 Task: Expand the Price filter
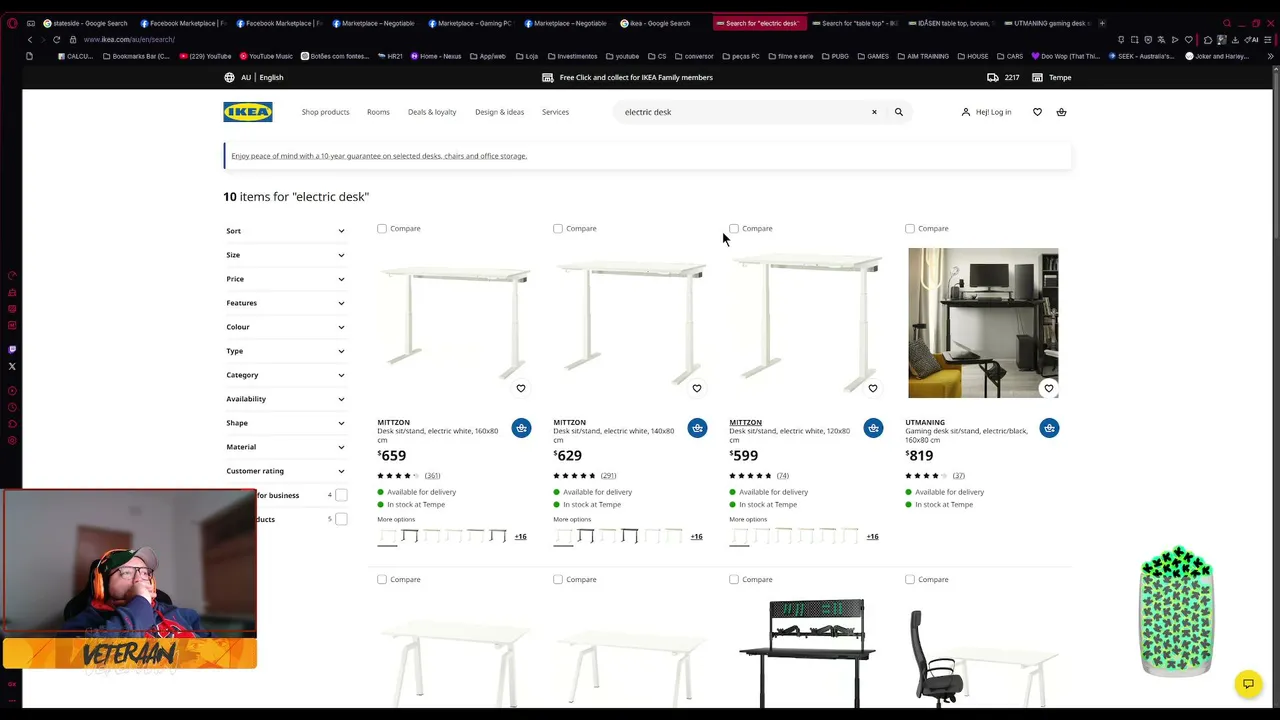point(285,279)
